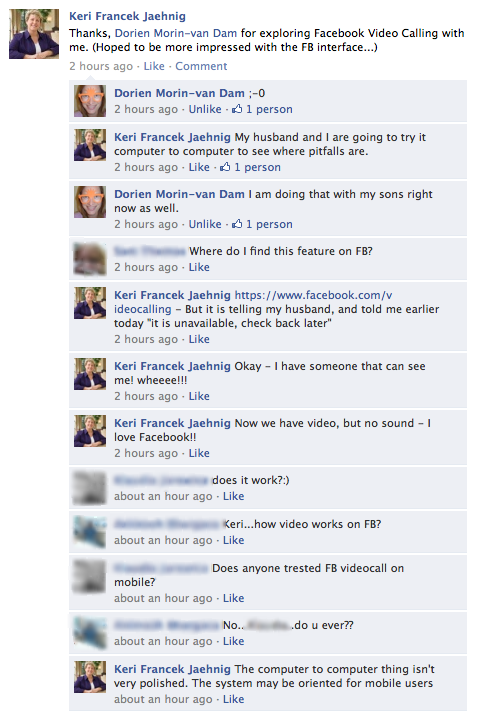This screenshot has height=713, width=482.
Task: Click thumbs-up icon under 'pitfalls' comment
Action: (225, 167)
